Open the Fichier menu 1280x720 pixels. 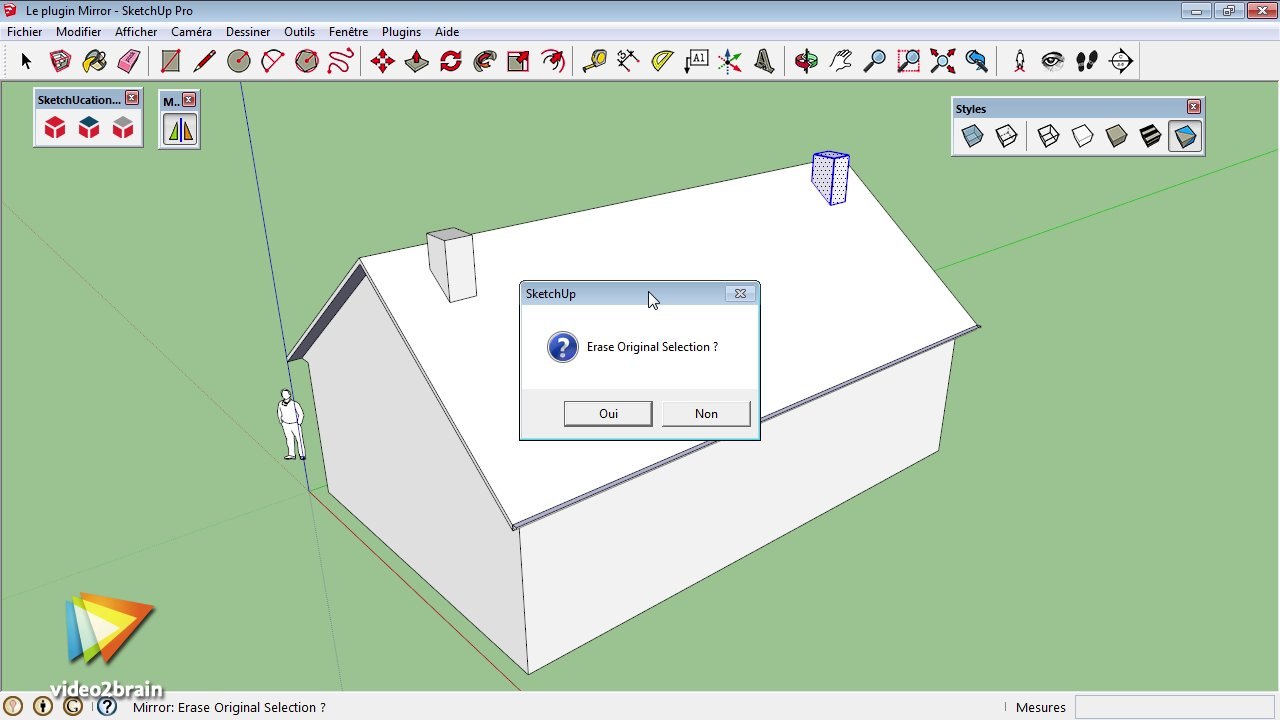(x=25, y=32)
